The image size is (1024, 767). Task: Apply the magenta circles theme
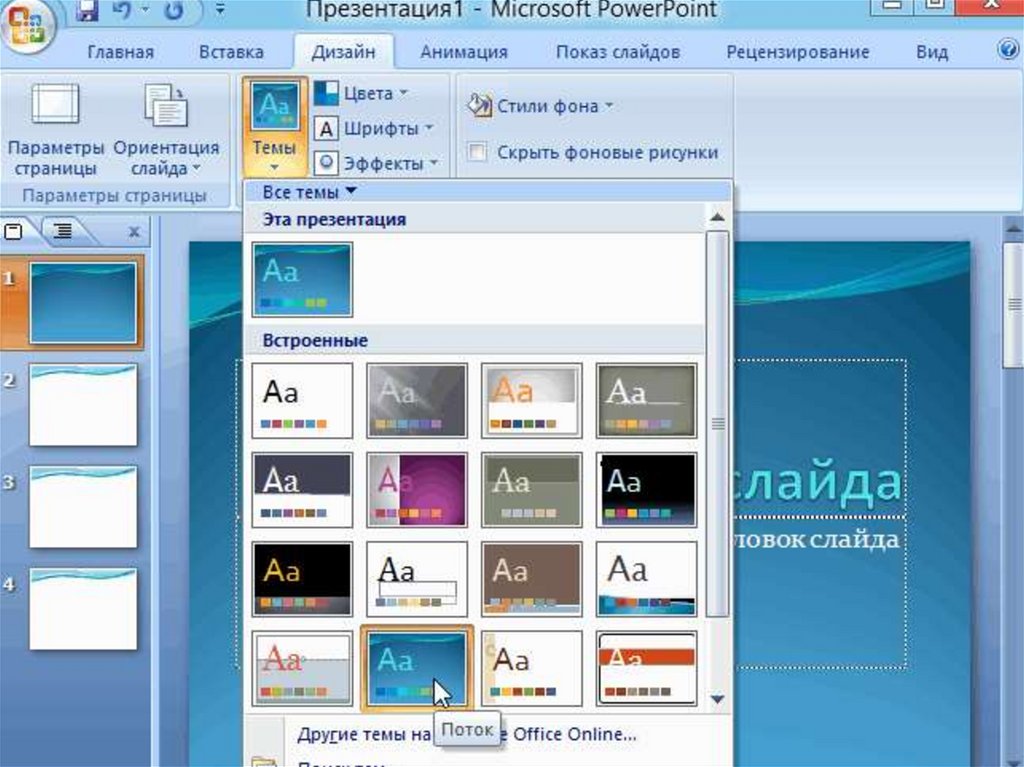(x=417, y=489)
